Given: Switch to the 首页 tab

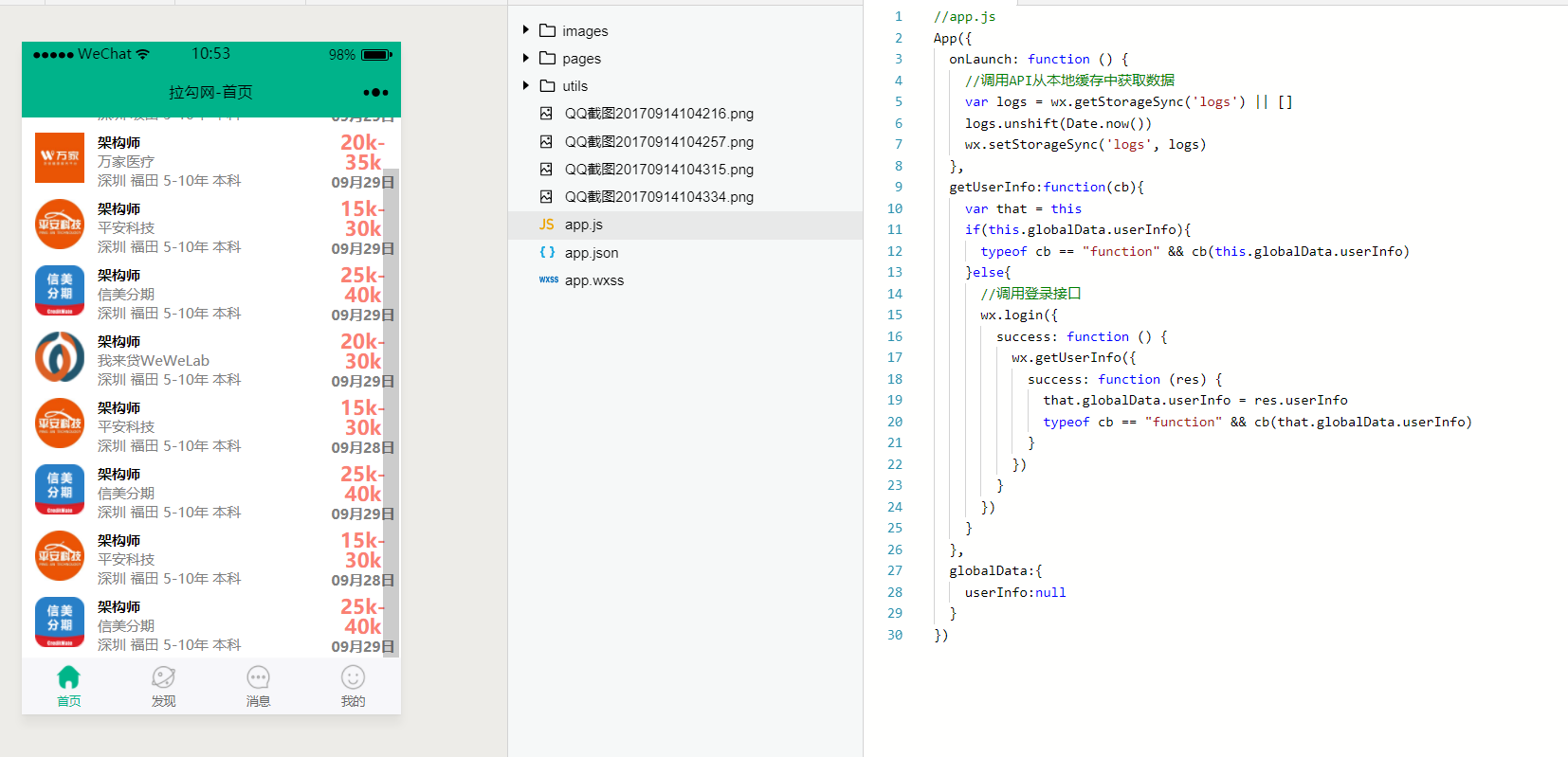Looking at the screenshot, I should pyautogui.click(x=69, y=686).
